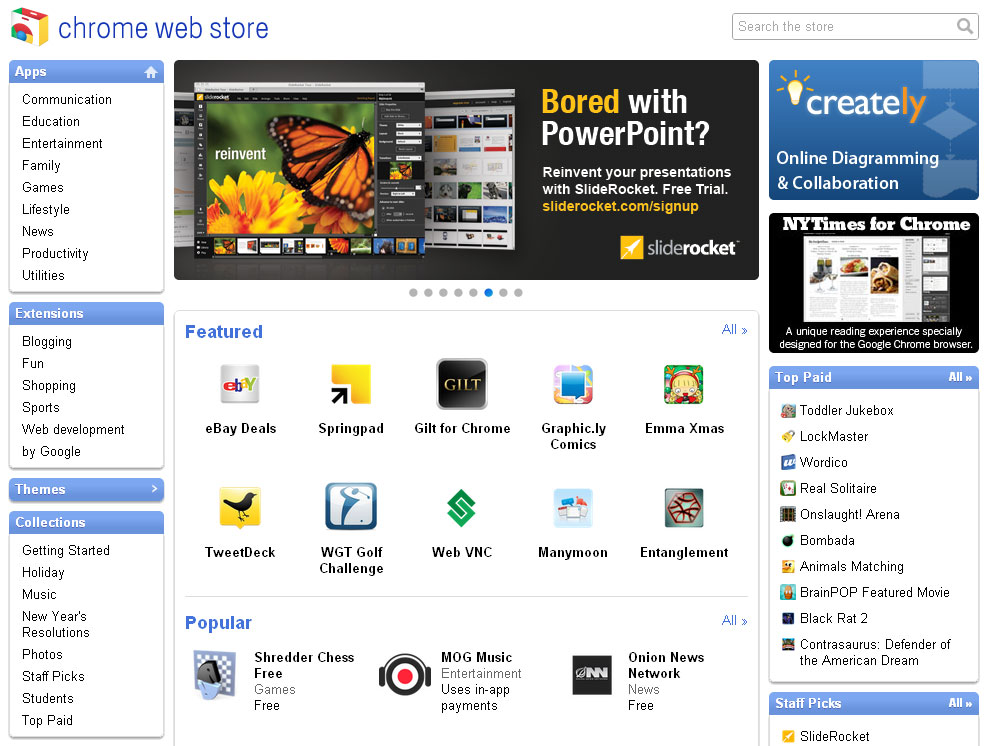This screenshot has width=995, height=746.
Task: Show all Featured apps
Action: tap(734, 330)
